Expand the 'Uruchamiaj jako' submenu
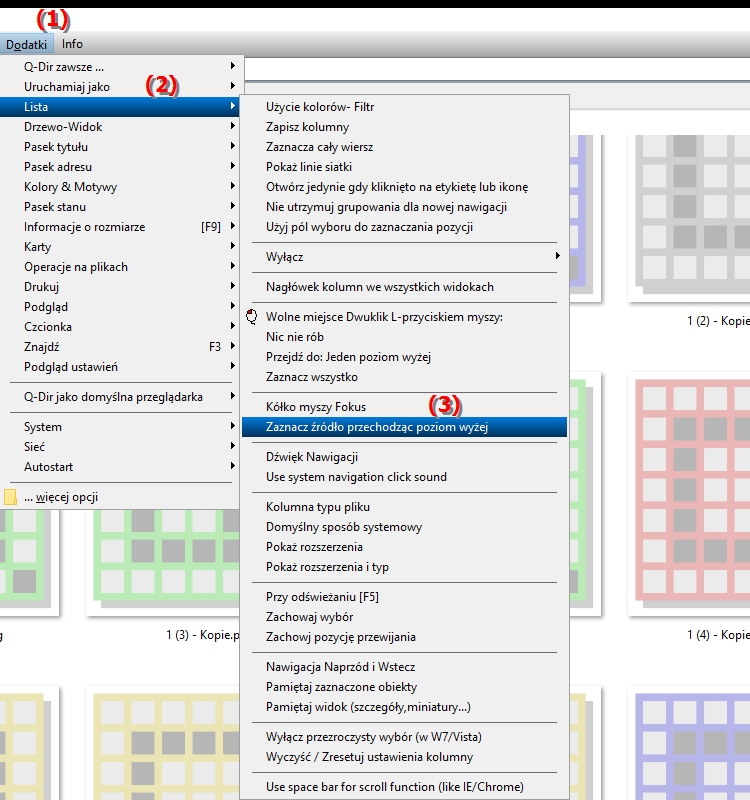This screenshot has height=800, width=750. pyautogui.click(x=120, y=87)
